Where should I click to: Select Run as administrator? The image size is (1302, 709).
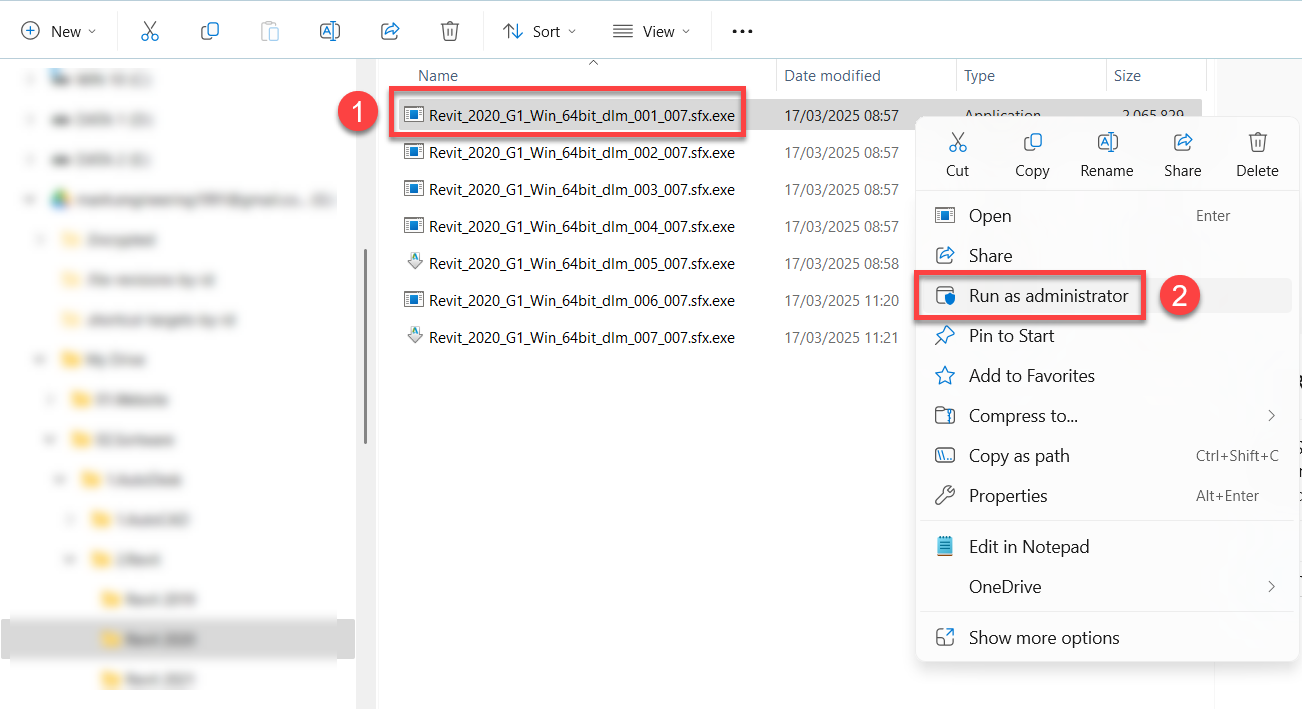click(x=1105, y=296)
